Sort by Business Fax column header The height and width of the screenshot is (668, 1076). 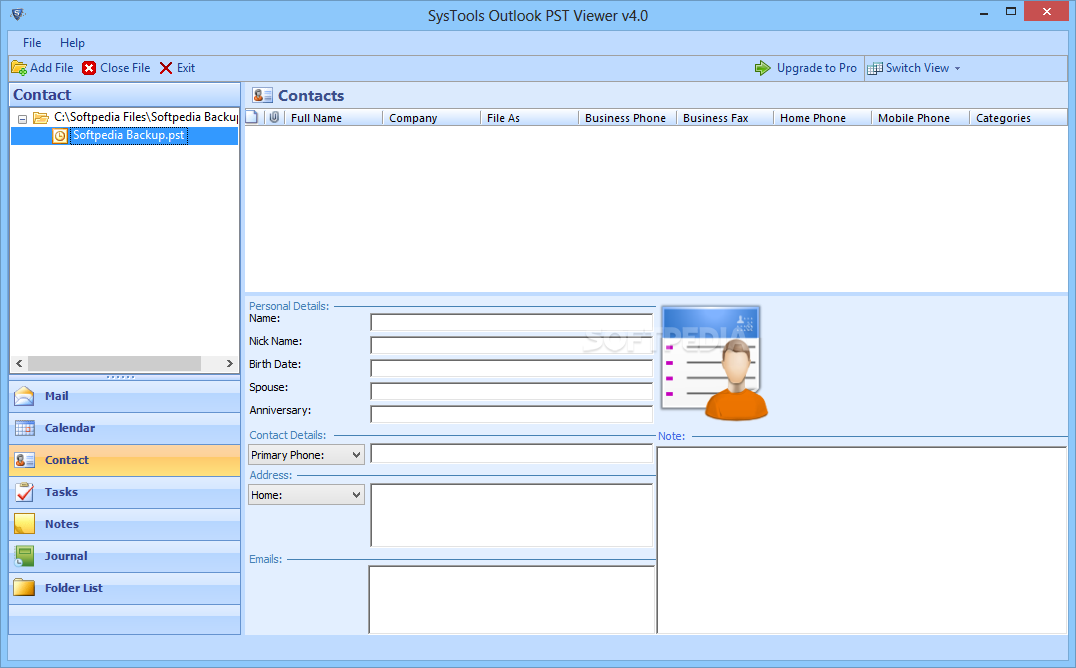(725, 118)
